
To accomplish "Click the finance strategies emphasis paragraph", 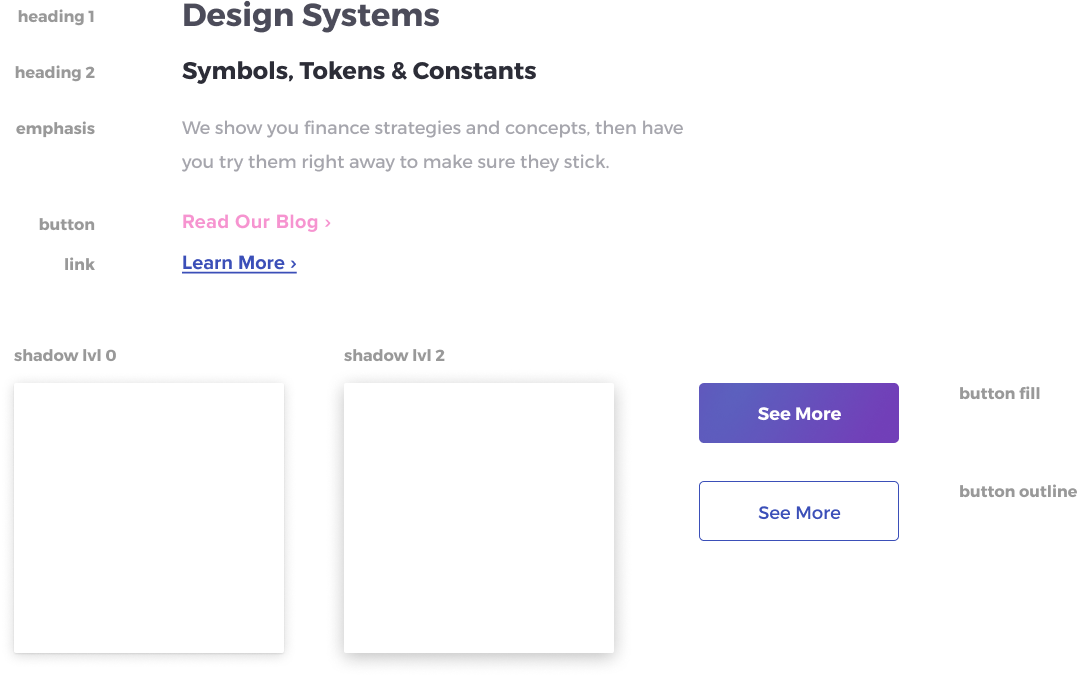I will pos(433,145).
